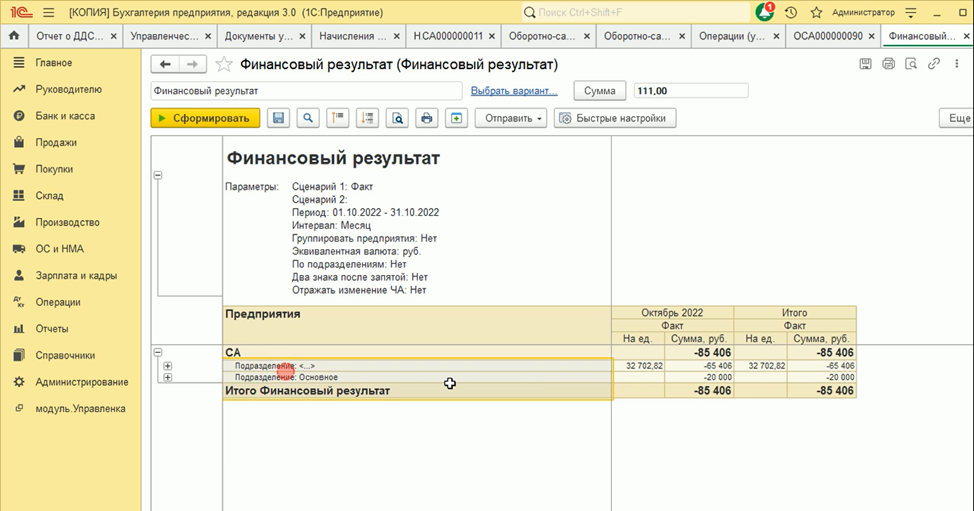Add report to favorites star
Screen dimensions: 974x511
[x=224, y=64]
